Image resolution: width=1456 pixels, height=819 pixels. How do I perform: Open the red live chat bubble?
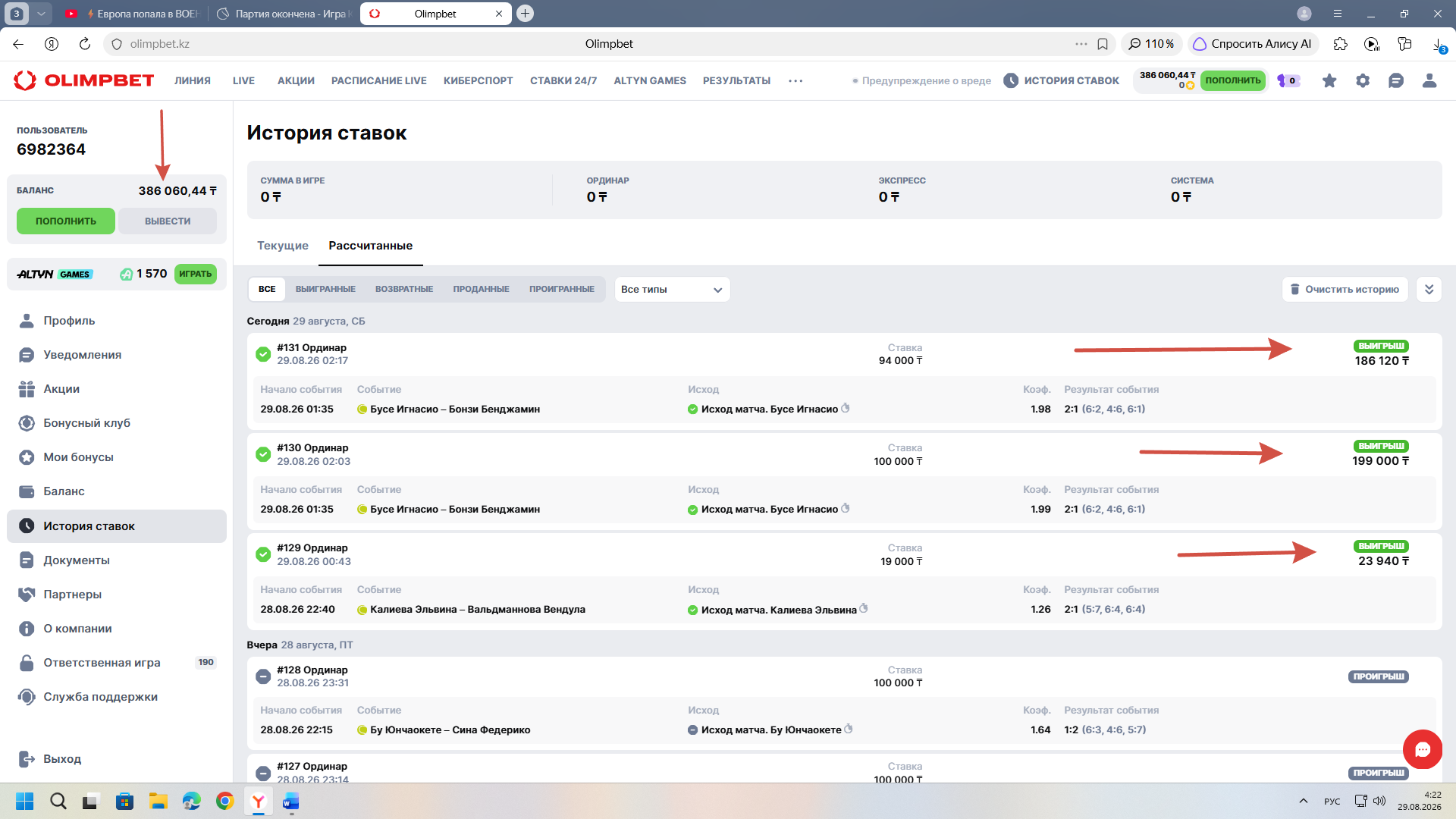[x=1423, y=749]
